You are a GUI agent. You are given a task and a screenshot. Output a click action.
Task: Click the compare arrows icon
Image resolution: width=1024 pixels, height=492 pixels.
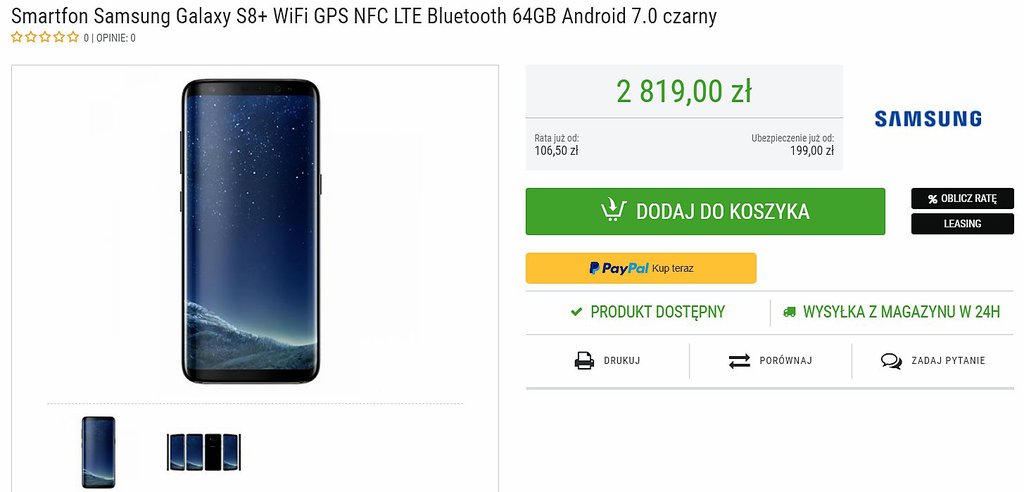[x=739, y=361]
